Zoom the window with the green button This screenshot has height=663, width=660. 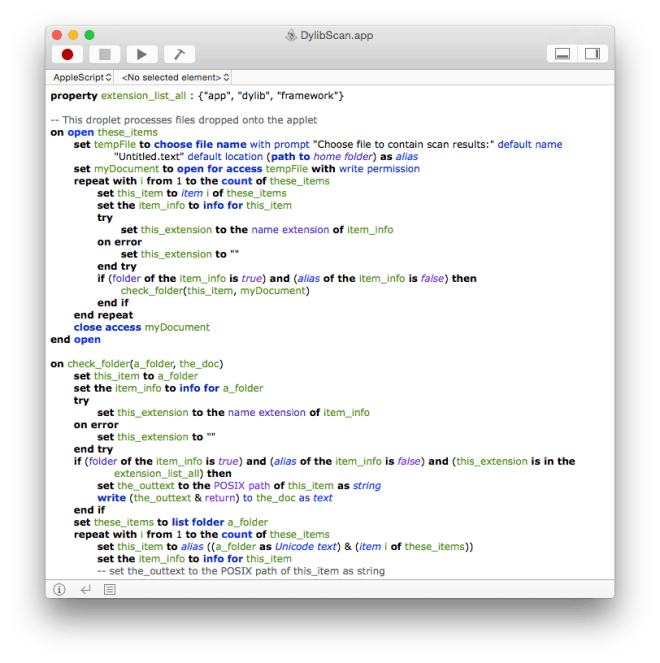pos(89,35)
